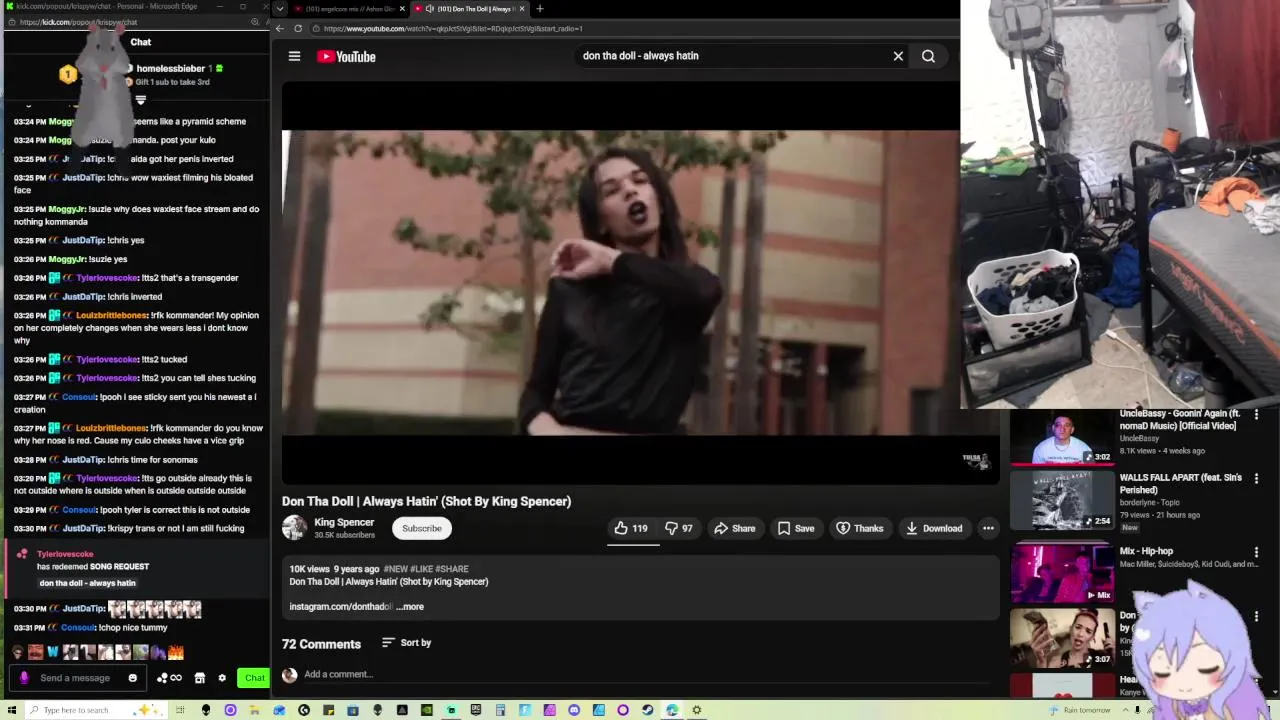Download the video
The width and height of the screenshot is (1280, 720).
point(933,528)
